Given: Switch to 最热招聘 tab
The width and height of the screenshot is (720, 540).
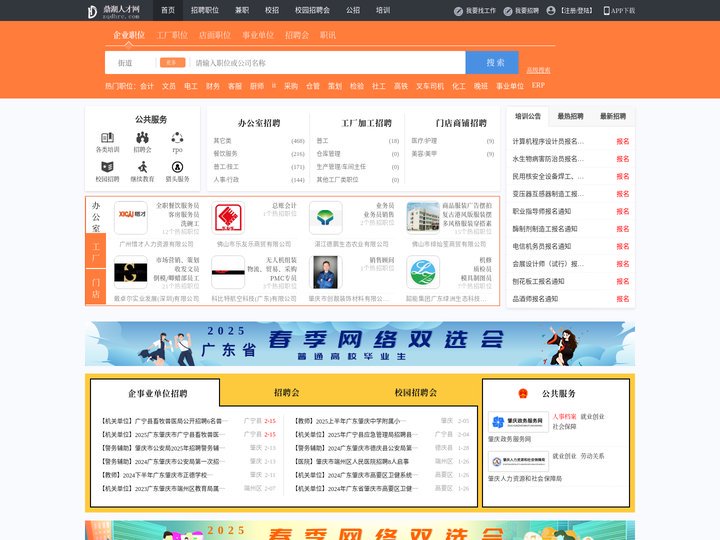Looking at the screenshot, I should 570,116.
